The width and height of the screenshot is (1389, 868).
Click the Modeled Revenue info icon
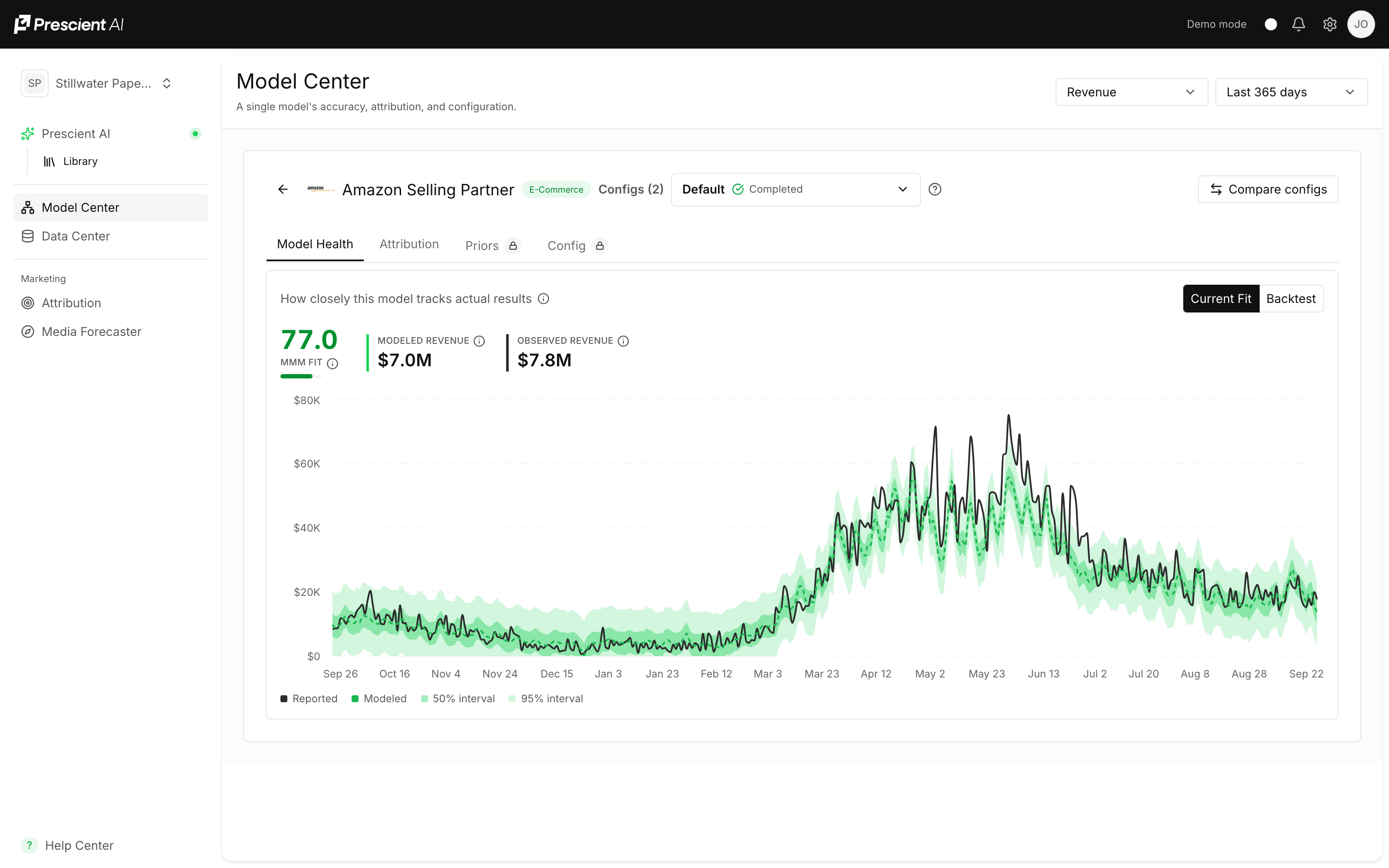coord(479,341)
